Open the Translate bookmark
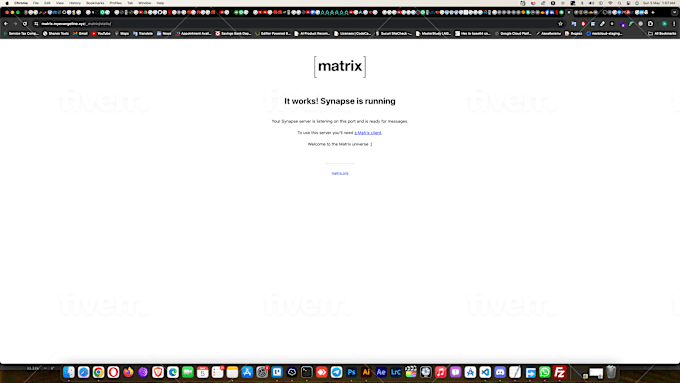Viewport: 680px width, 383px height. [x=143, y=33]
